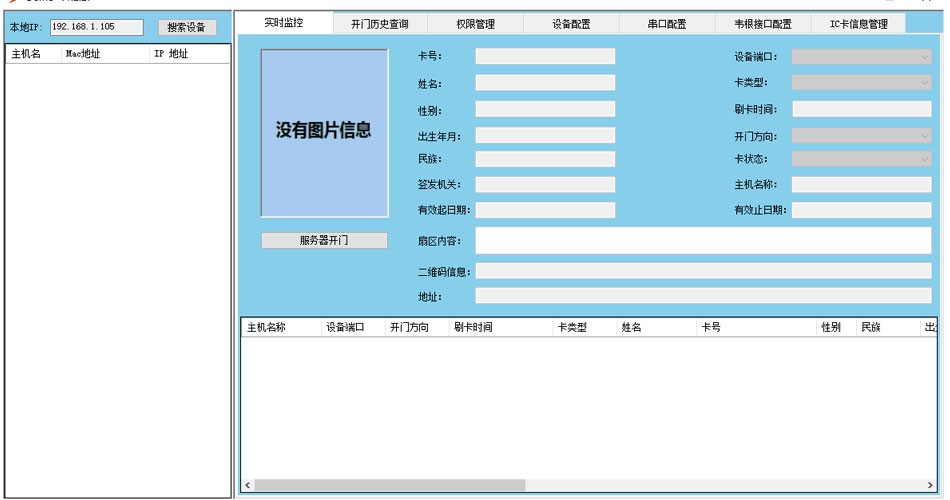Click the horizontal scrollbar left arrow
The width and height of the screenshot is (950, 500).
click(x=249, y=485)
